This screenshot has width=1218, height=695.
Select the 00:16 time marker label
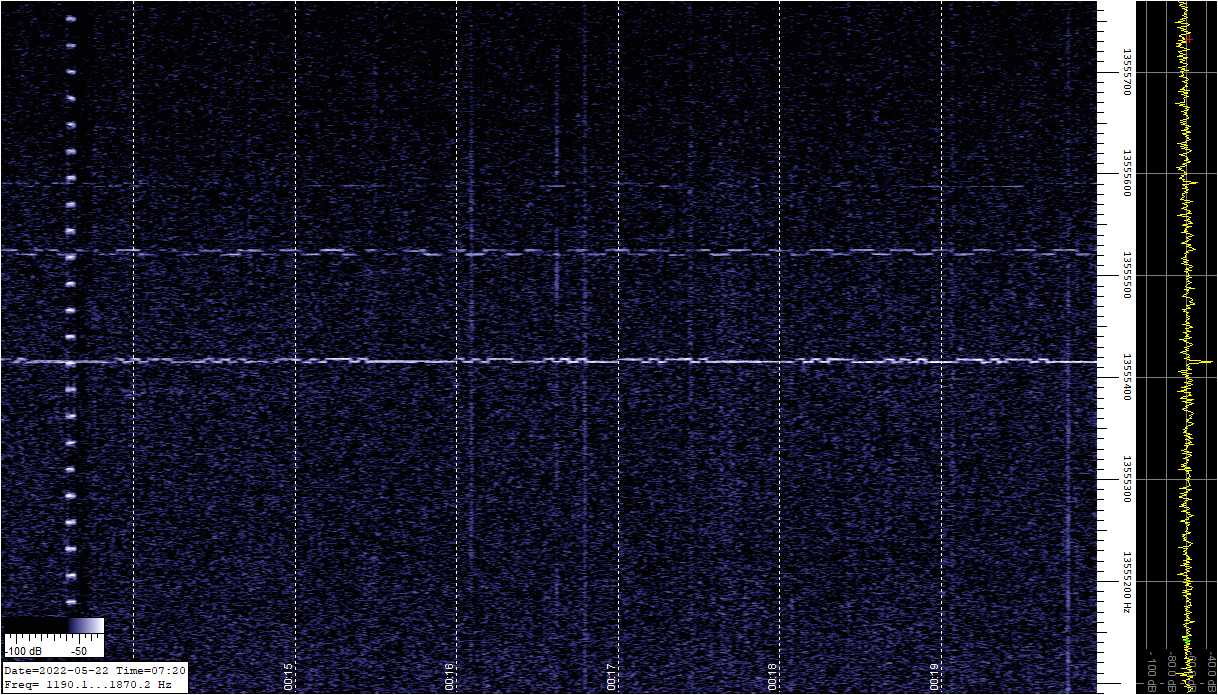[x=450, y=677]
